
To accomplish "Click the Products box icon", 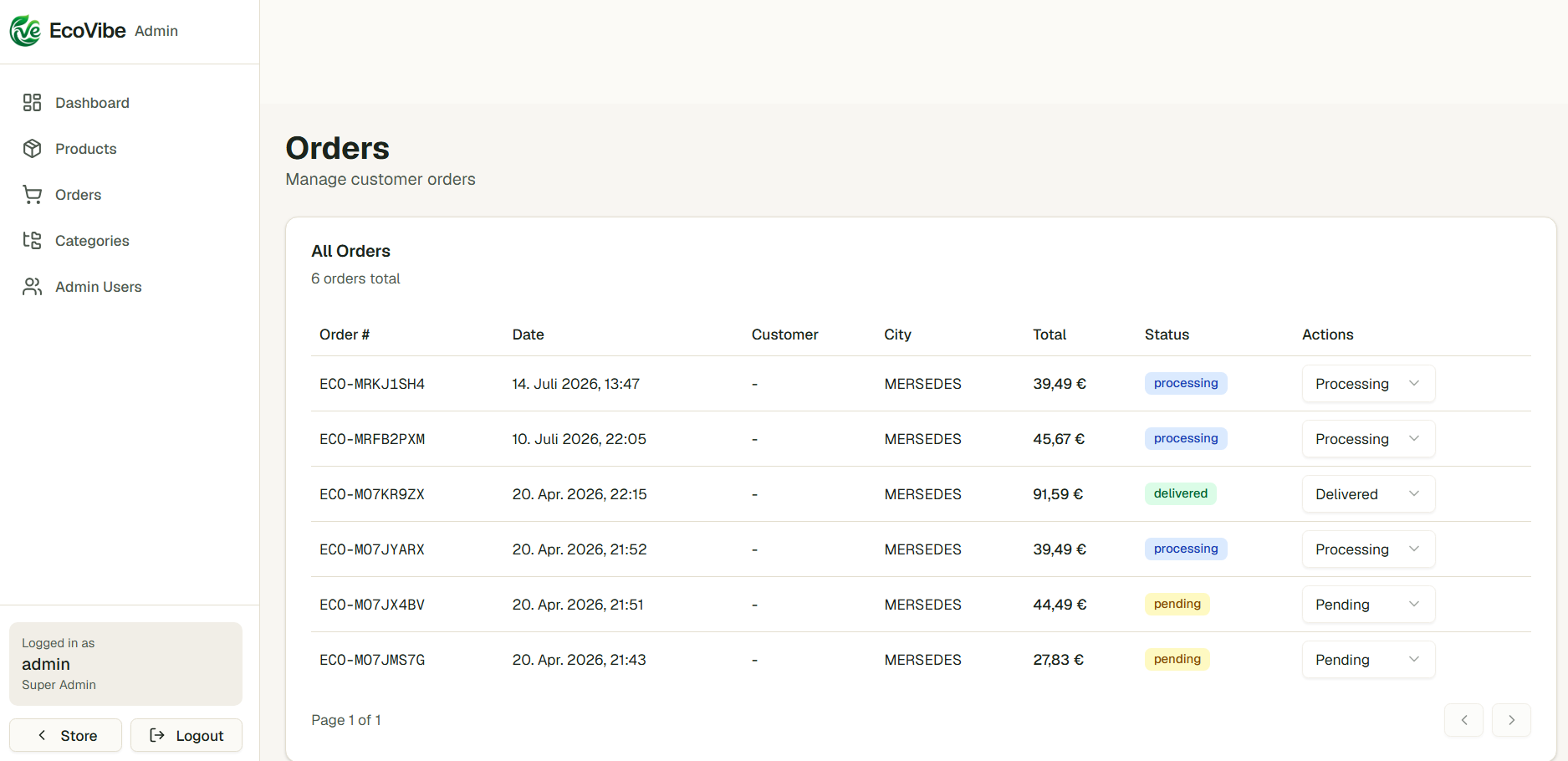I will click(x=32, y=149).
